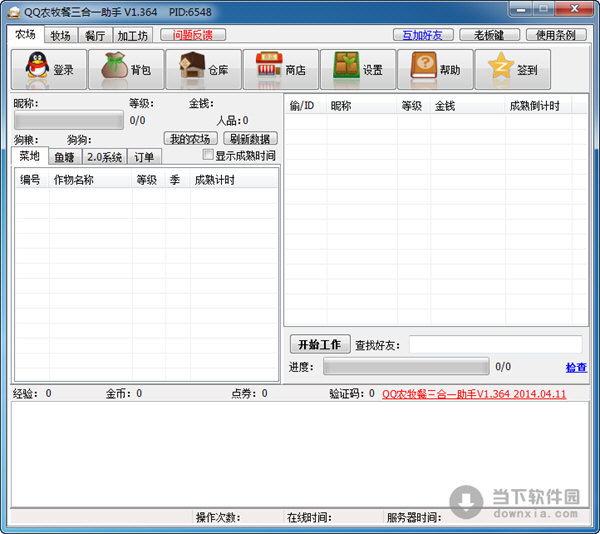Sort by 编号 column header
Screen dimensions: 600x534
pos(32,179)
